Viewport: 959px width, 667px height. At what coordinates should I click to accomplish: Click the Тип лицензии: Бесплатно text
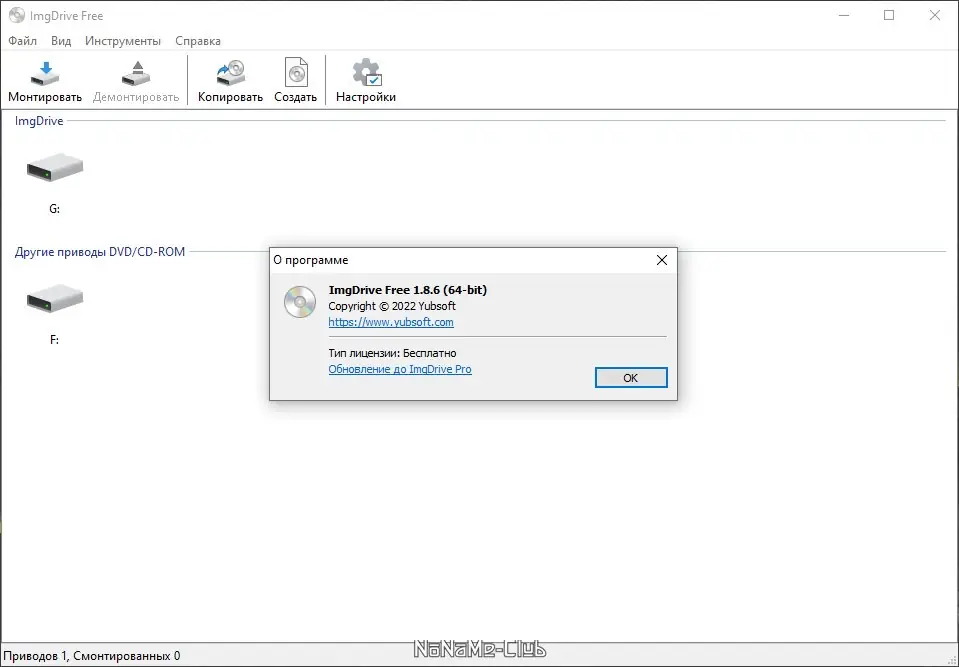pyautogui.click(x=393, y=353)
